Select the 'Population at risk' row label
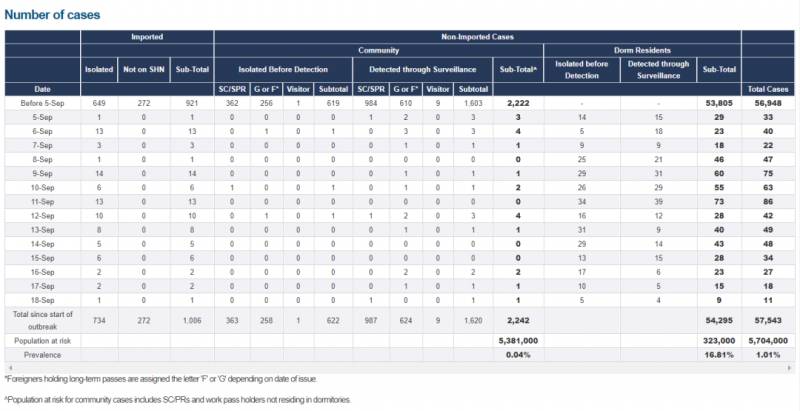Screen dimensions: 800x411 43,339
